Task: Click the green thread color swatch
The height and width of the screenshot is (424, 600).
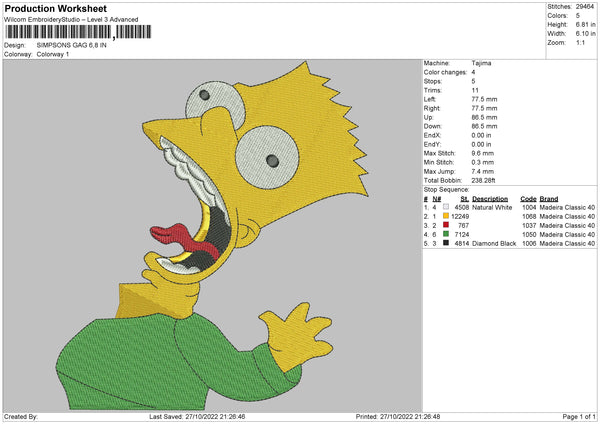Action: [446, 234]
